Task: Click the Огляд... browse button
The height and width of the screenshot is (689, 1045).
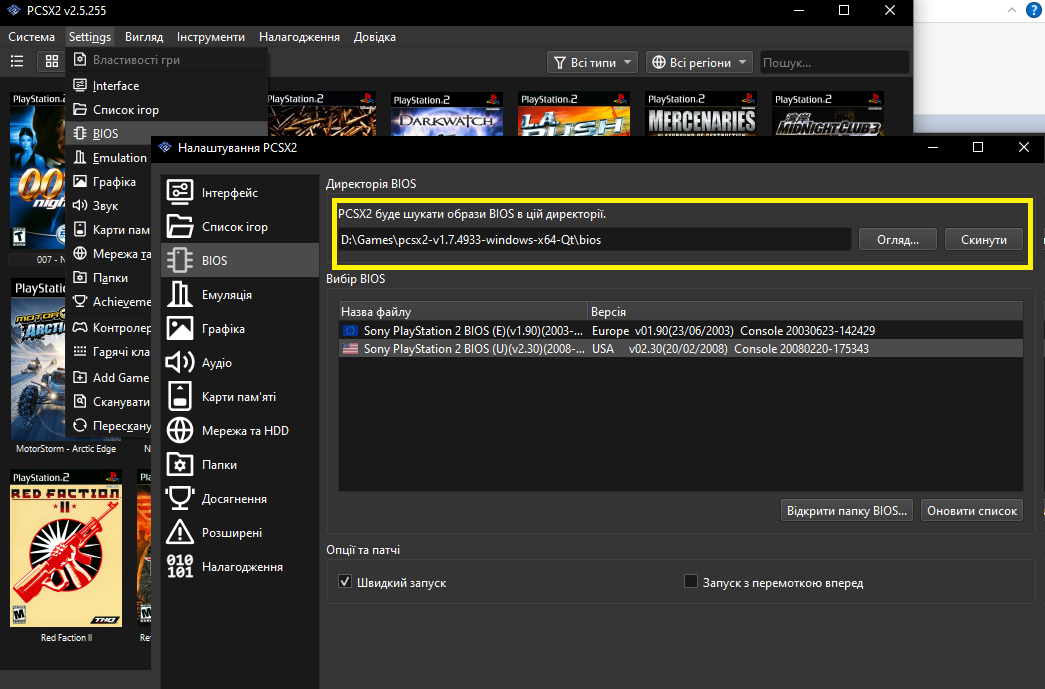Action: point(897,240)
